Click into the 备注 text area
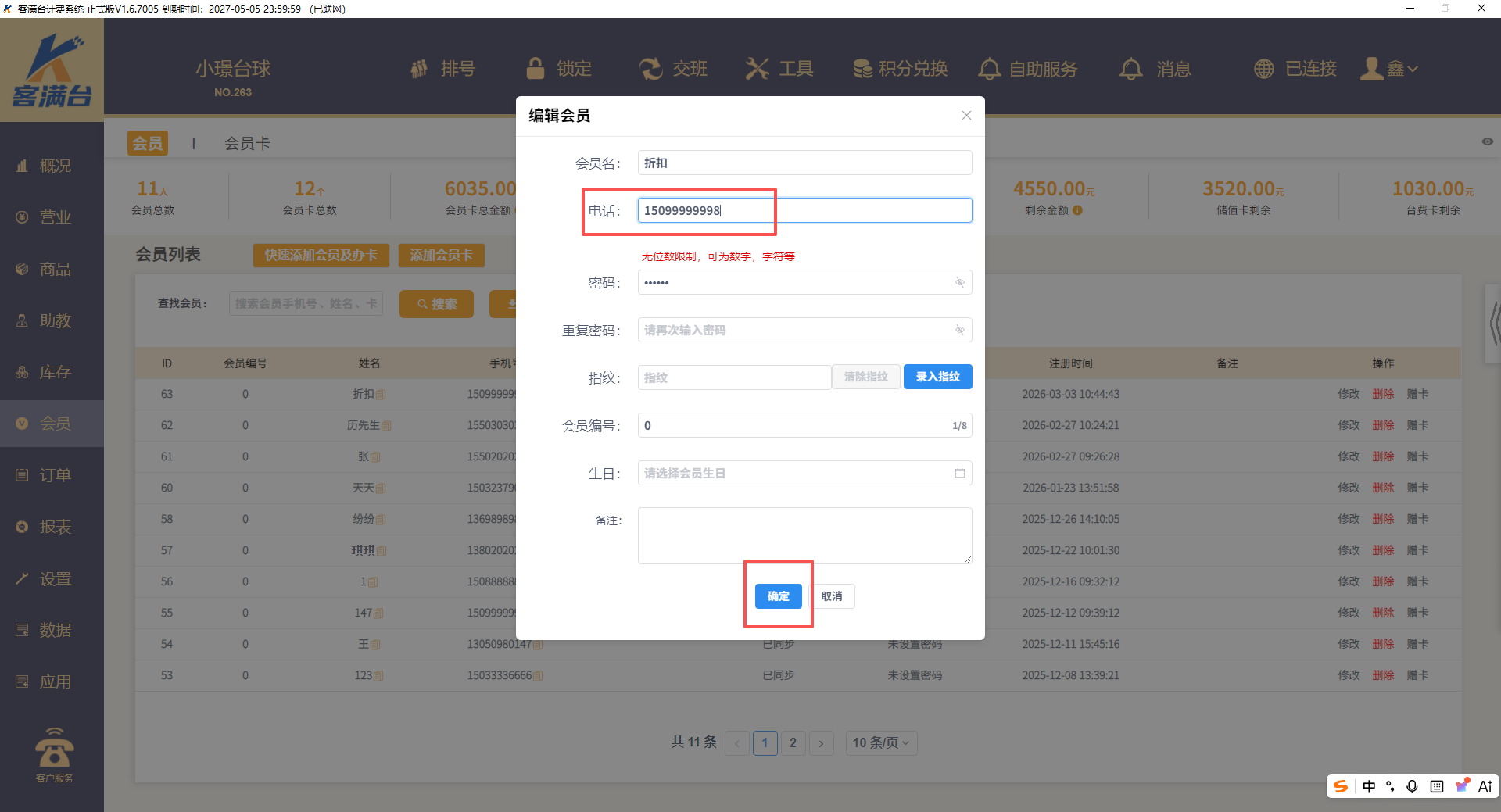Image resolution: width=1501 pixels, height=812 pixels. coord(804,535)
